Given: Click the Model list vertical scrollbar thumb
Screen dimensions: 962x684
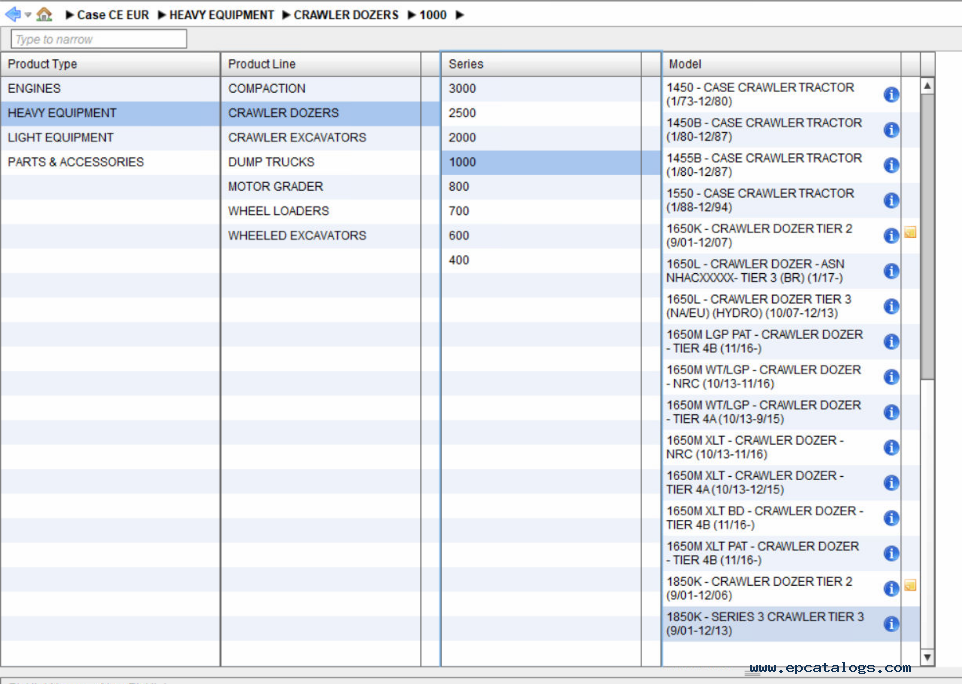Looking at the screenshot, I should [x=928, y=237].
